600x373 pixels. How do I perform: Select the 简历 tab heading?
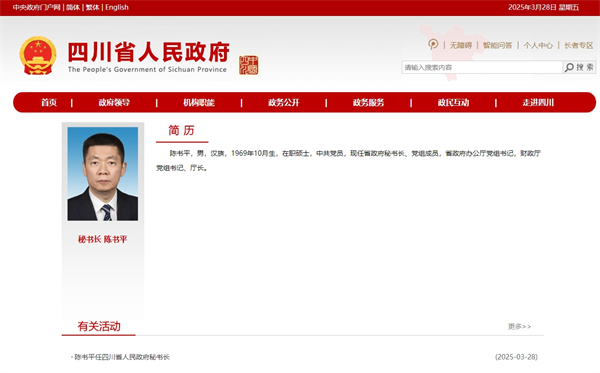pos(181,130)
